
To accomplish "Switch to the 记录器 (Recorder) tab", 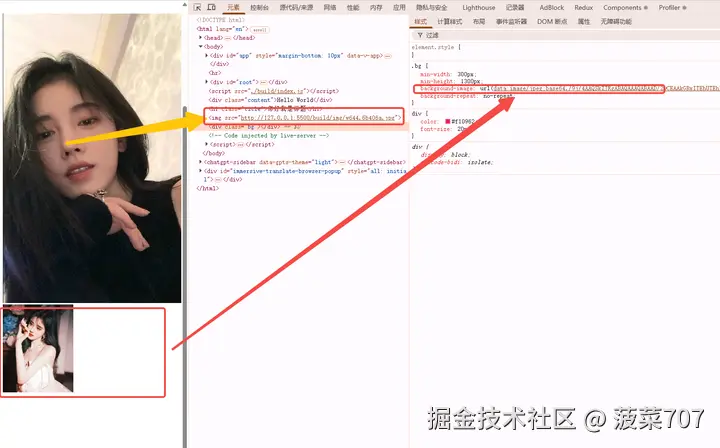I will click(515, 8).
